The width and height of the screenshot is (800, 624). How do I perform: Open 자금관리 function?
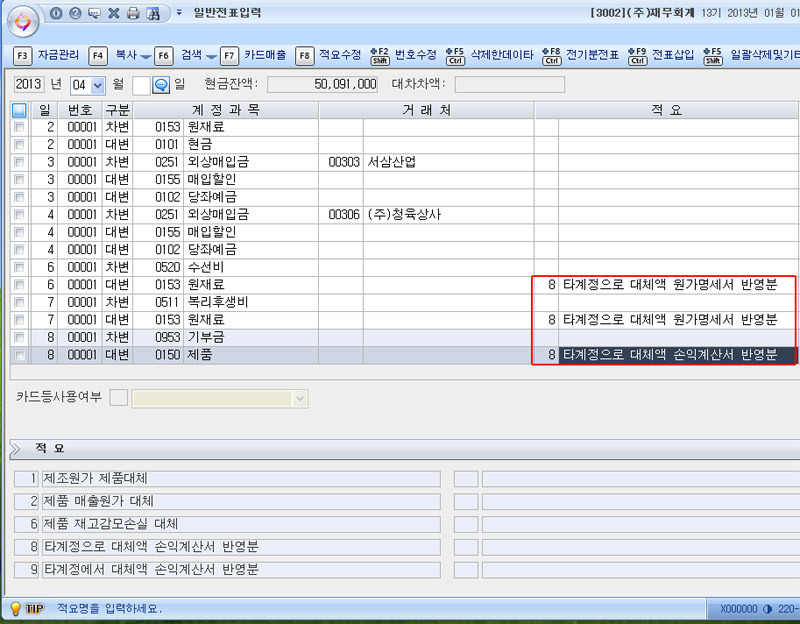coord(58,55)
